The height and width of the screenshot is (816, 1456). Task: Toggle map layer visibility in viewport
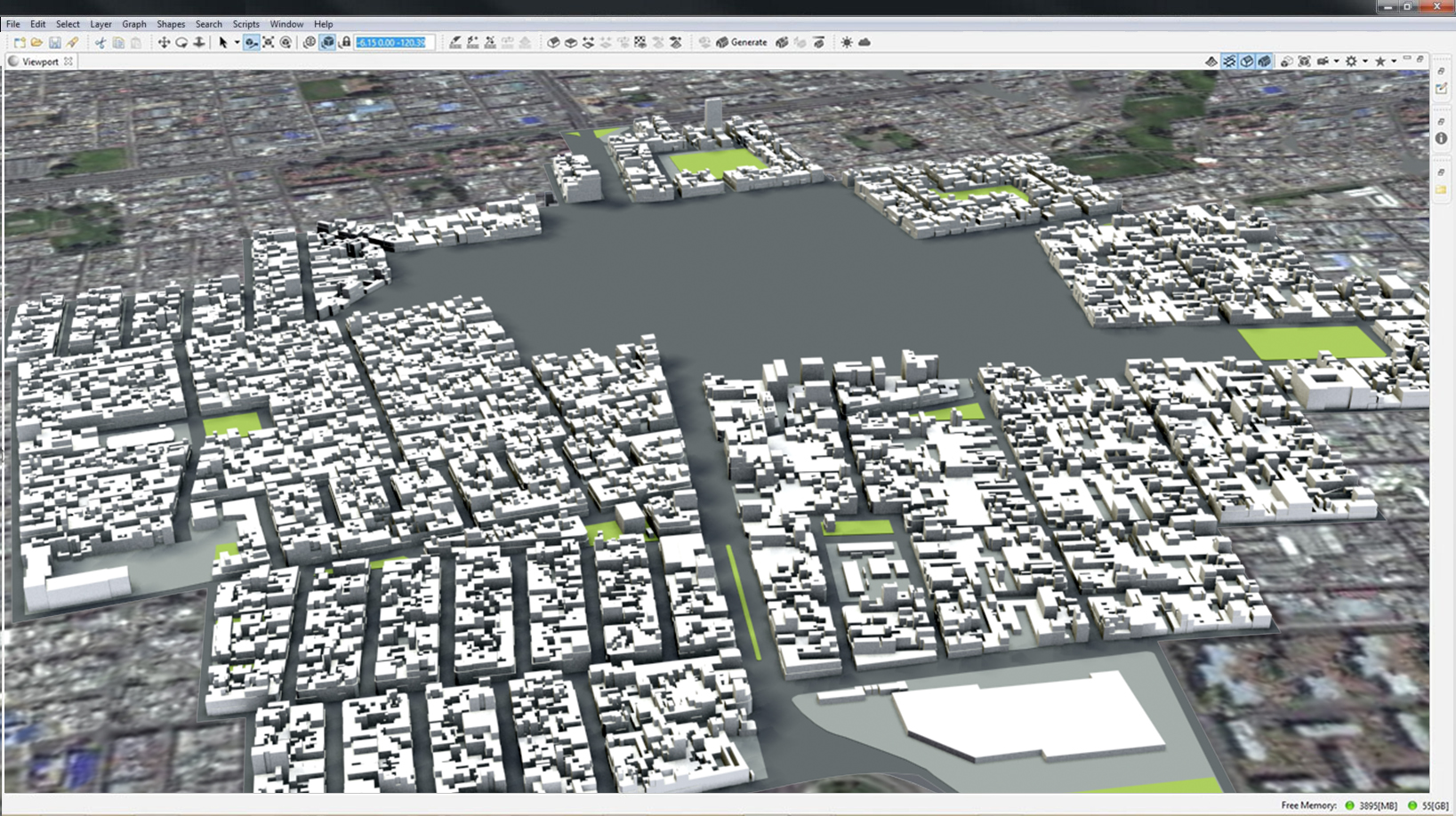click(1211, 61)
